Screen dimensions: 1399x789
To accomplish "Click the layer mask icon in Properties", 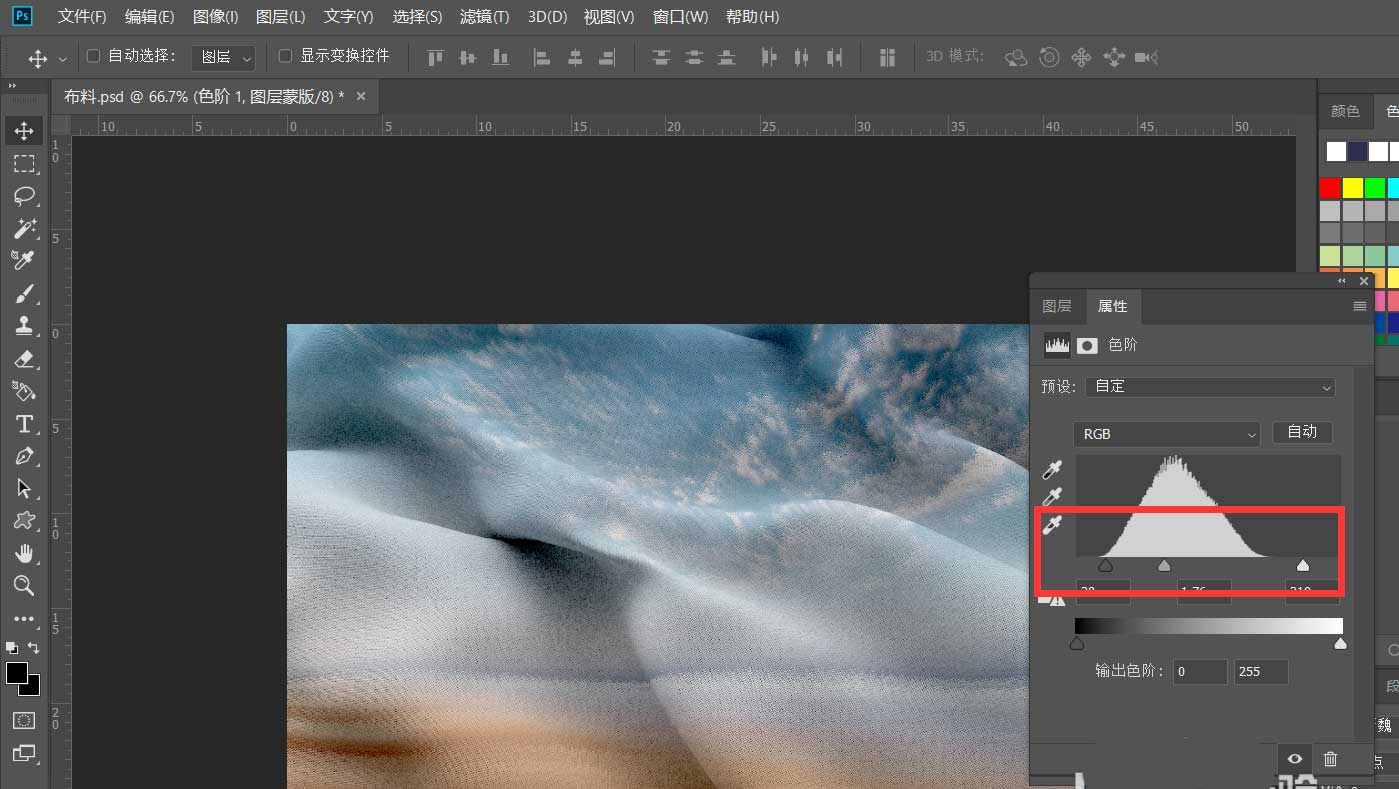I will (x=1087, y=345).
